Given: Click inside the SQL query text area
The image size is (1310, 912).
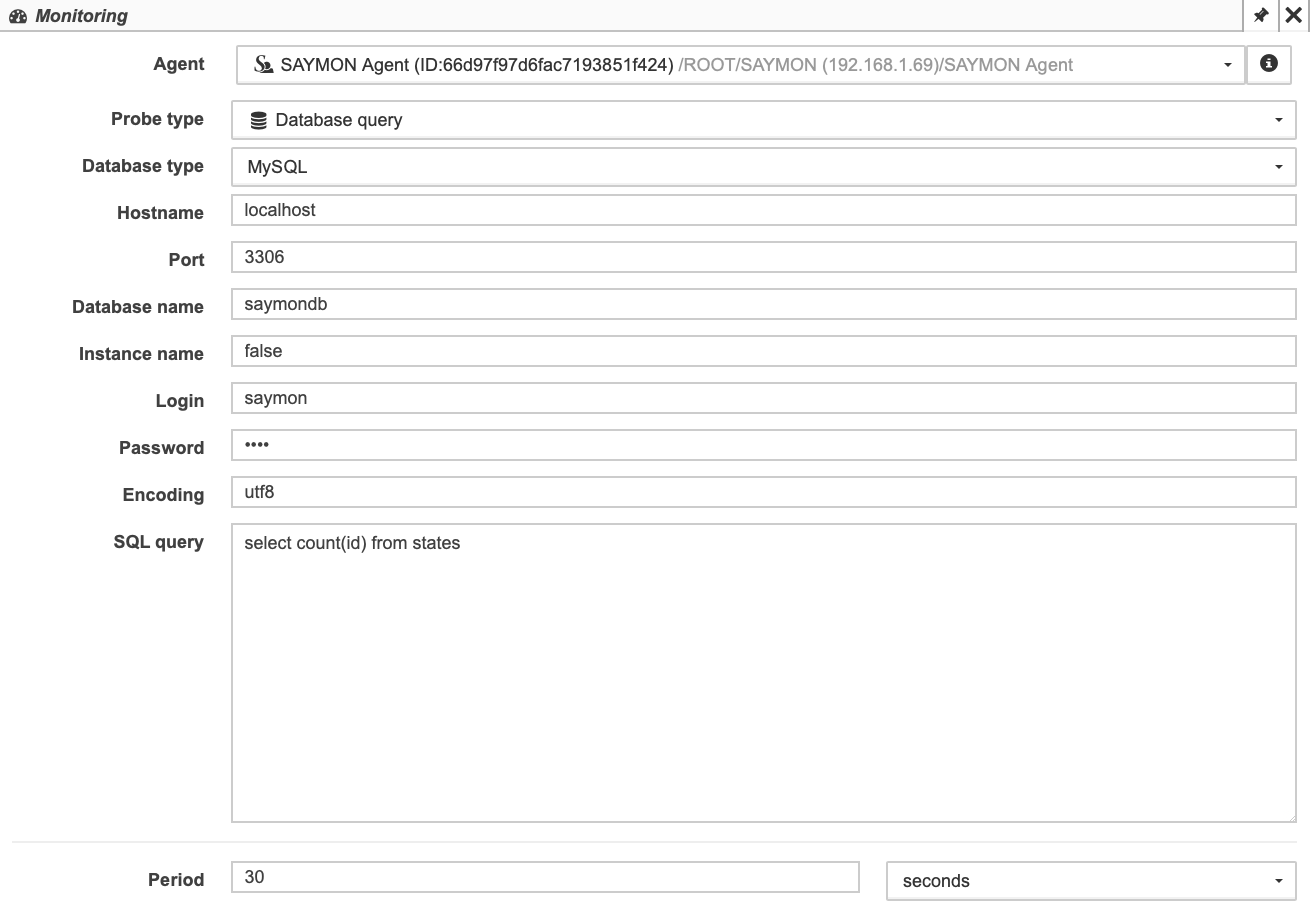Looking at the screenshot, I should 764,673.
